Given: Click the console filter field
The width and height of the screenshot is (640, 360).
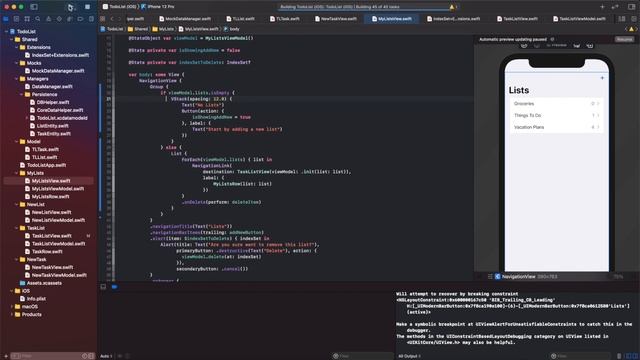Looking at the screenshot, I should click(x=580, y=356).
